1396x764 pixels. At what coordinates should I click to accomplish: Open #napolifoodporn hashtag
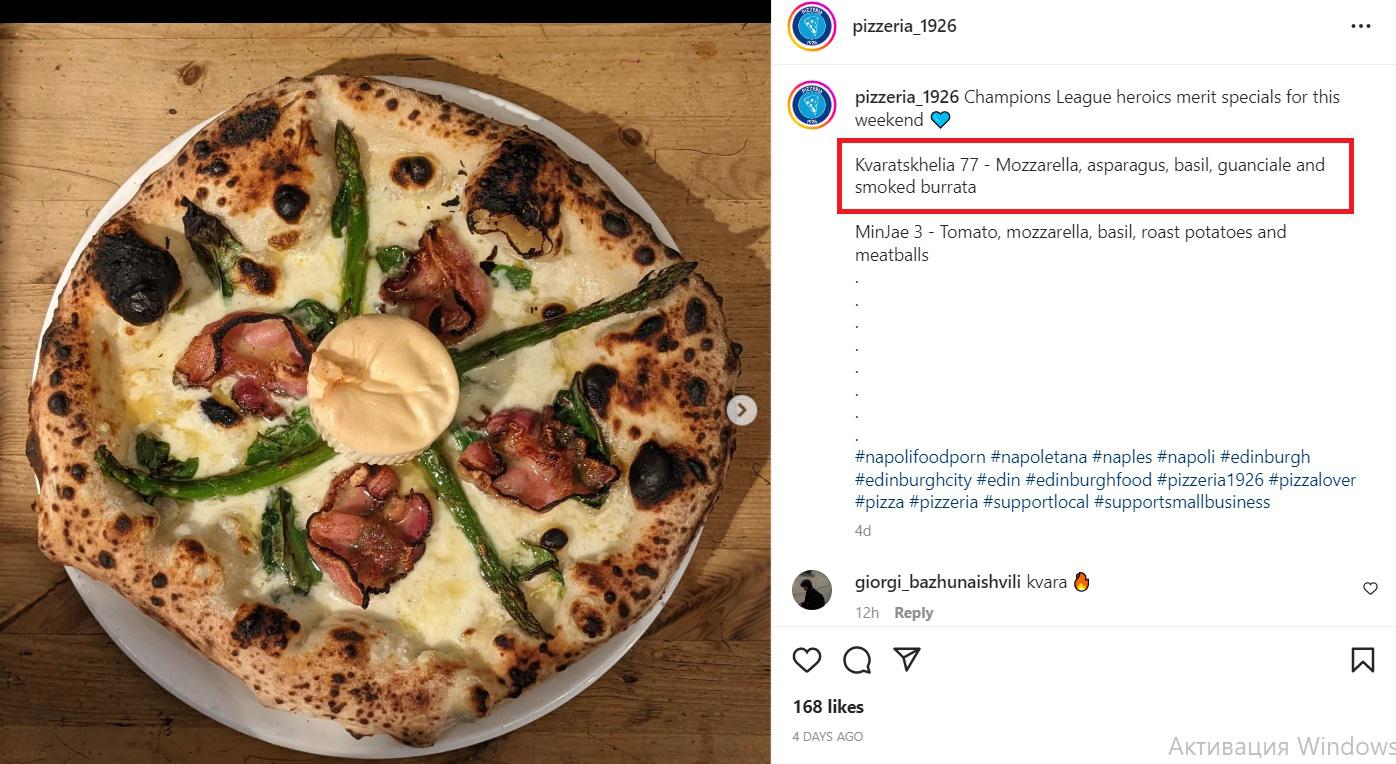(920, 457)
